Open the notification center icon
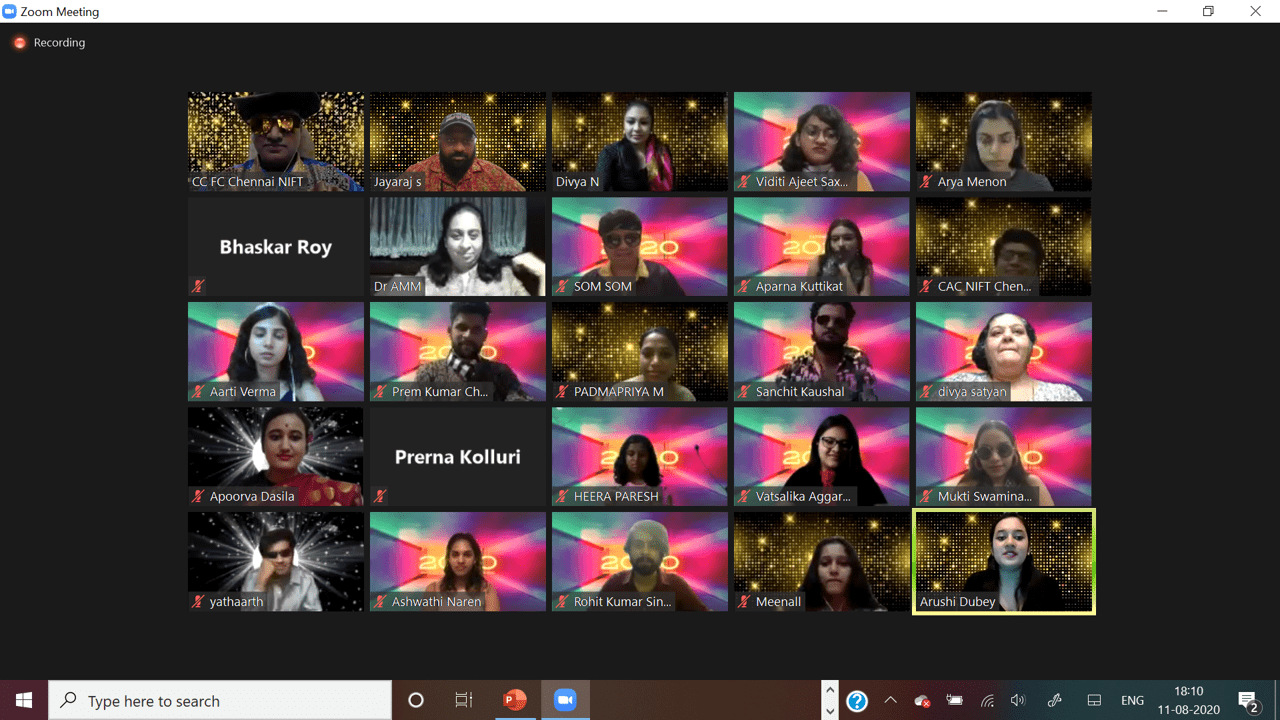The image size is (1280, 720). [1248, 700]
